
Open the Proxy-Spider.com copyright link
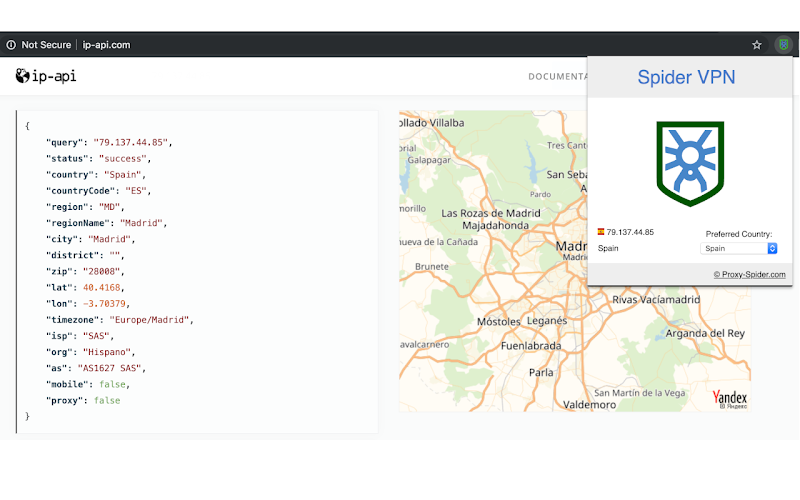(x=749, y=274)
